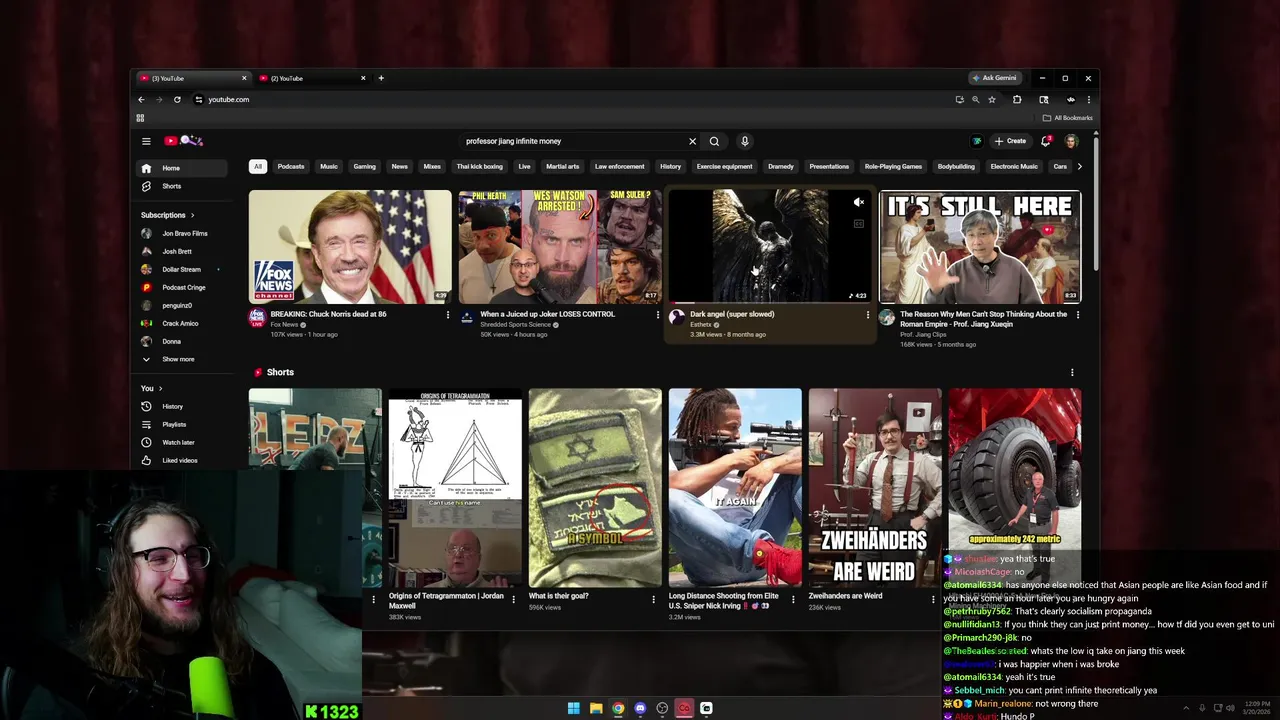Open Windows Start menu
Screen dimensions: 1280x720
point(574,708)
